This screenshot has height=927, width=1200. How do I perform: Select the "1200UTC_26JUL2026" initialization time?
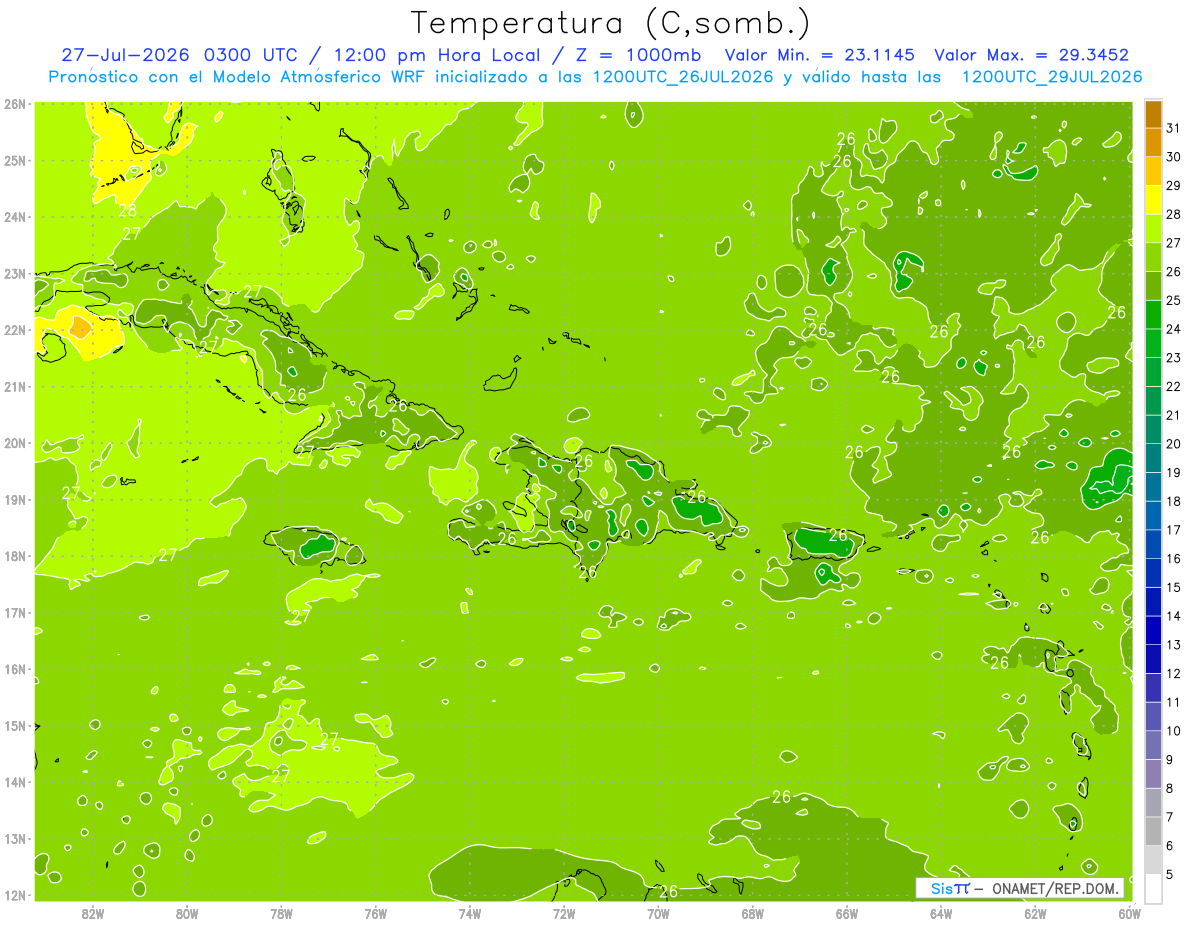683,77
